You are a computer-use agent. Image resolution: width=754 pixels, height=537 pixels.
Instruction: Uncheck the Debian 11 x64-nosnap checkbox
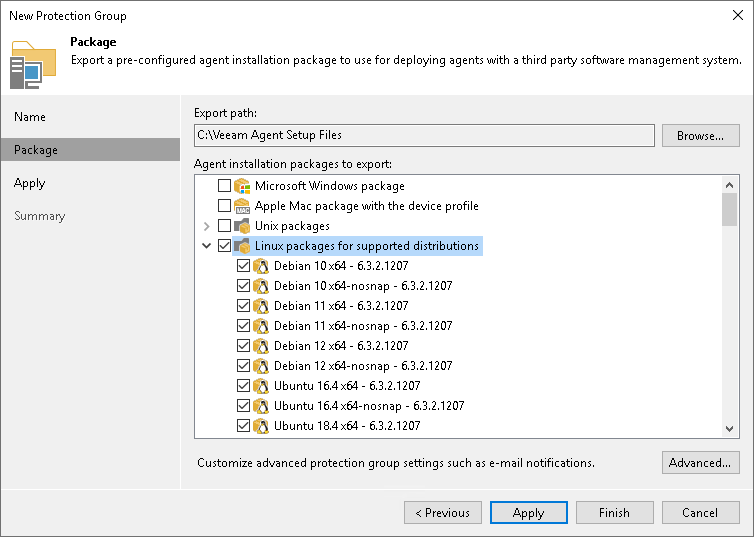(x=243, y=326)
